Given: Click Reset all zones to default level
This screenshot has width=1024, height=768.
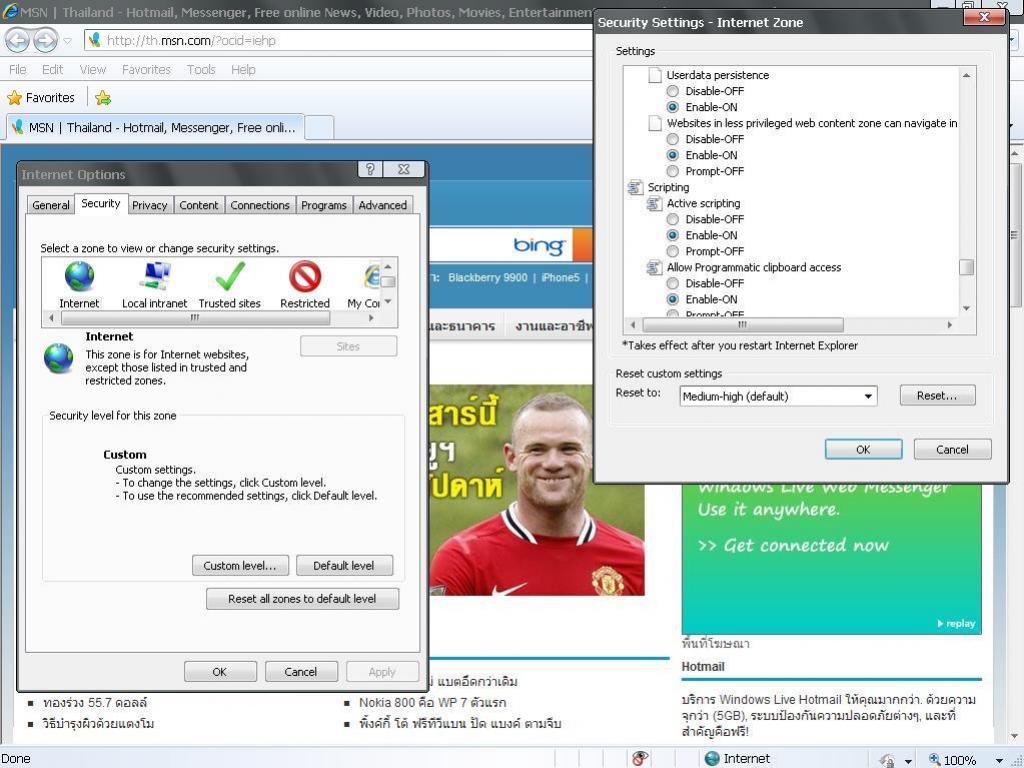Looking at the screenshot, I should (x=302, y=599).
